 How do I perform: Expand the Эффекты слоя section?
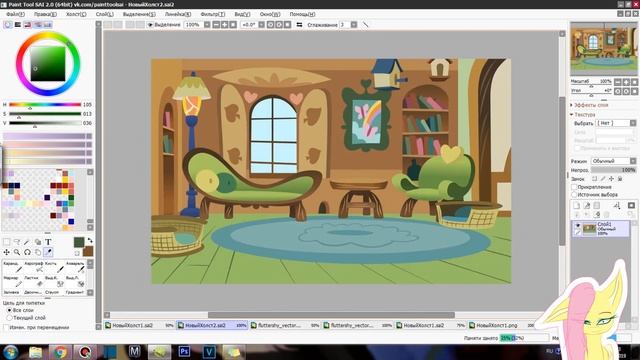[x=572, y=105]
